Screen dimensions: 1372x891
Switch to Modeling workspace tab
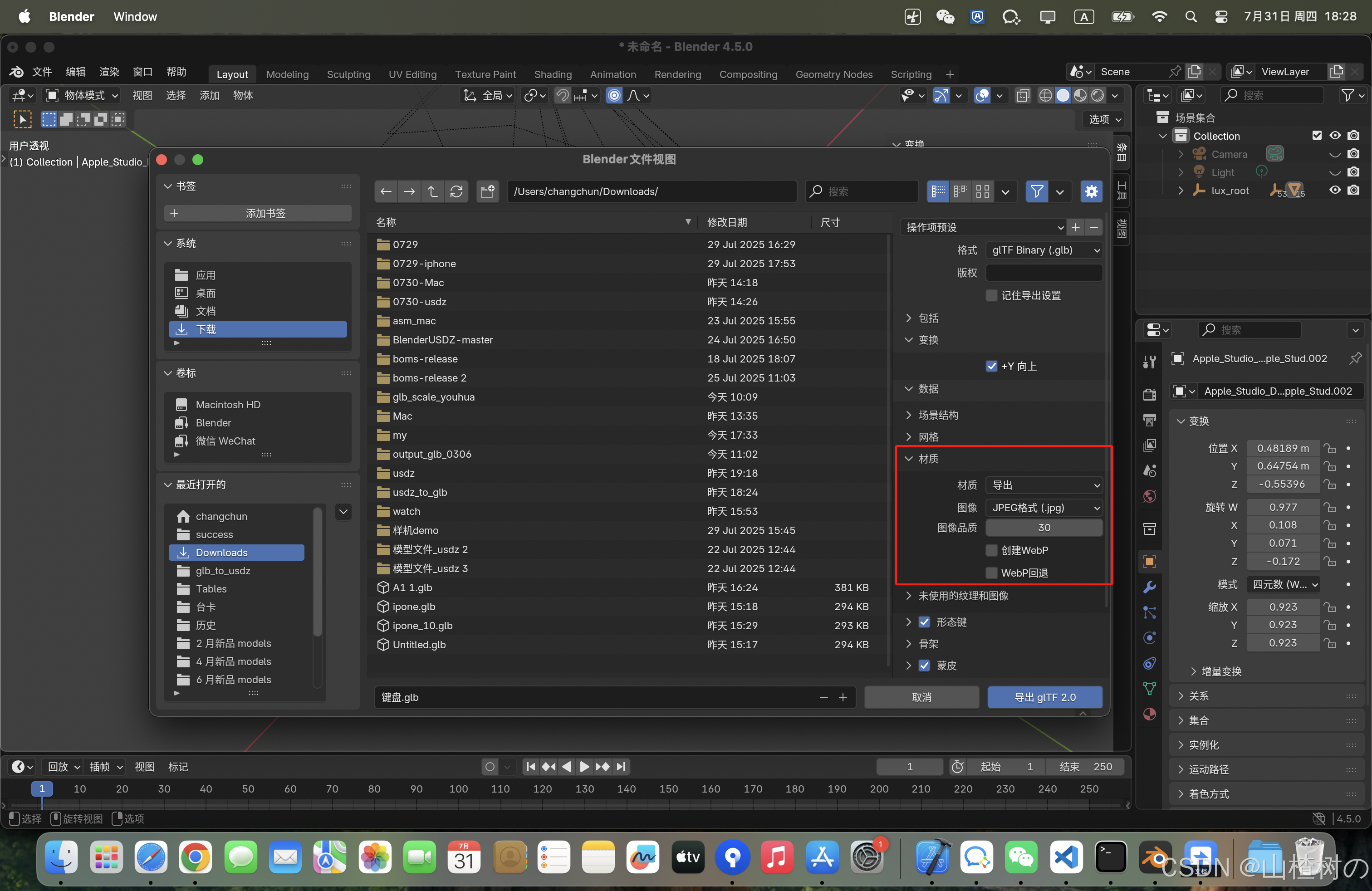click(x=287, y=74)
